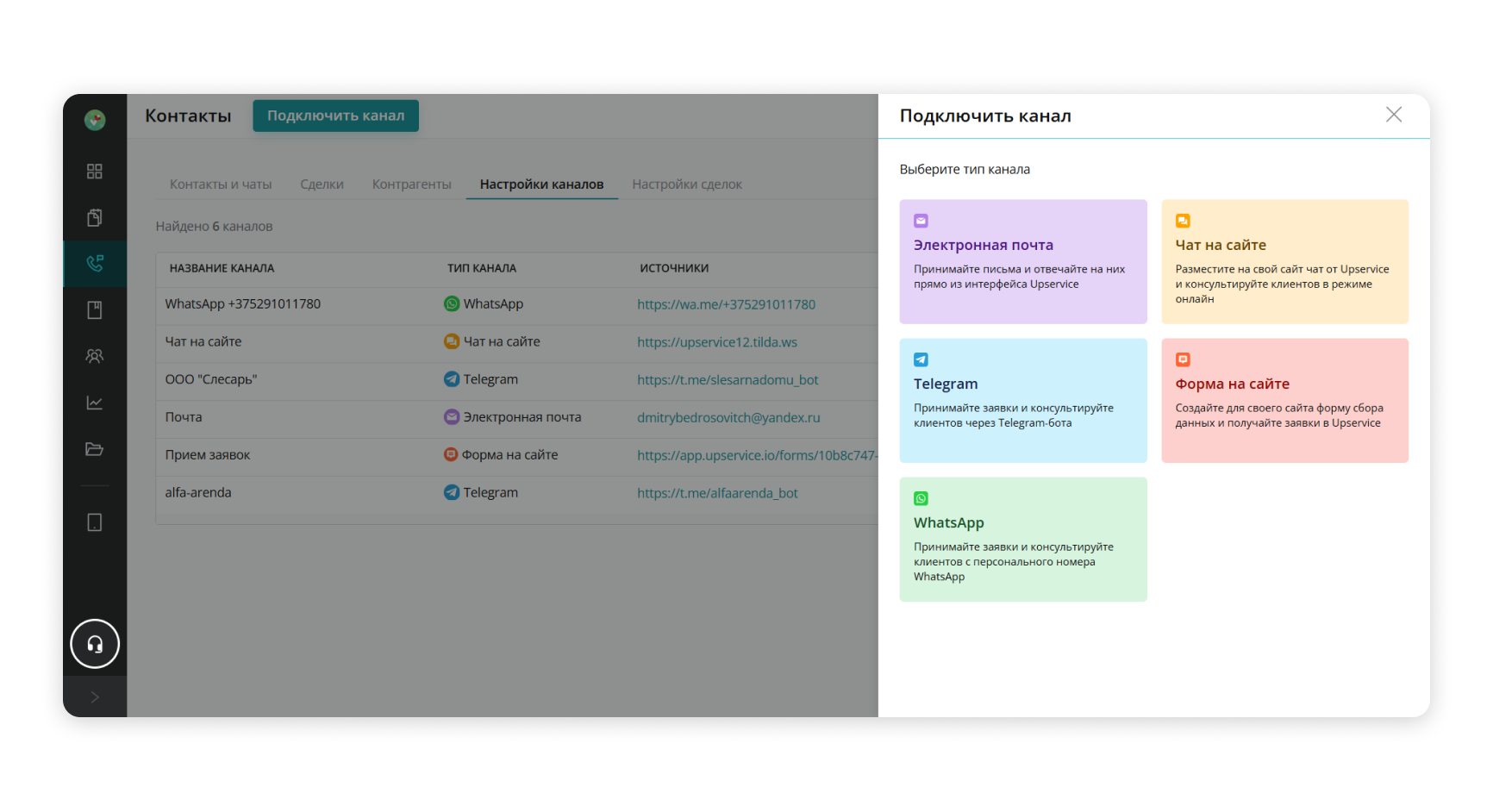The height and width of the screenshot is (812, 1493).
Task: Click the chat icon in Чат на сайте card
Action: click(1183, 221)
